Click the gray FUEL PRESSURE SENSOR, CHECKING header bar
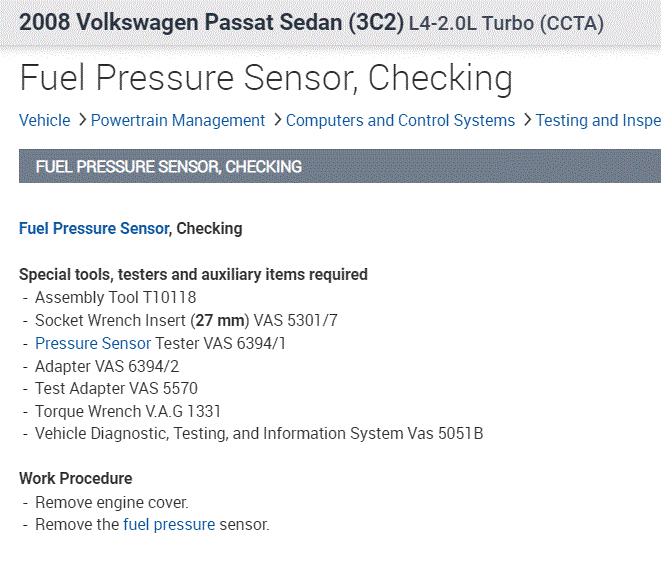This screenshot has height=574, width=661. (x=339, y=167)
